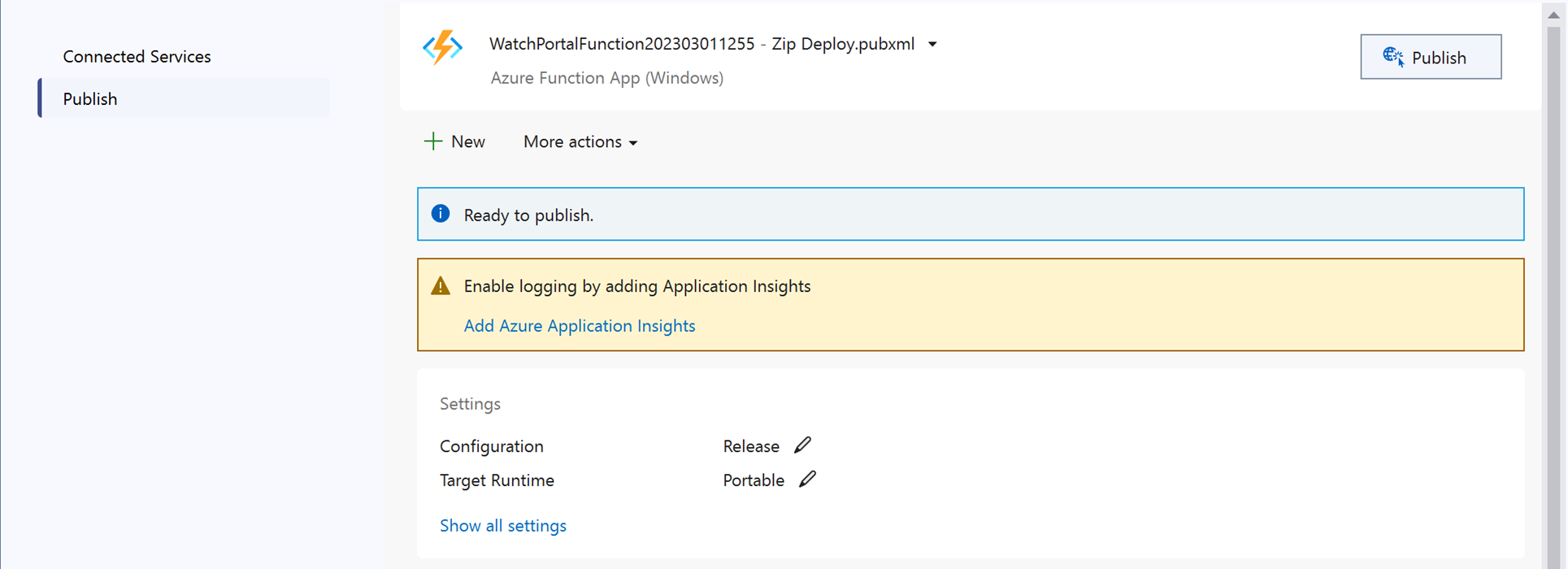This screenshot has width=1568, height=569.
Task: Click the green plus icon beside New
Action: tap(433, 141)
